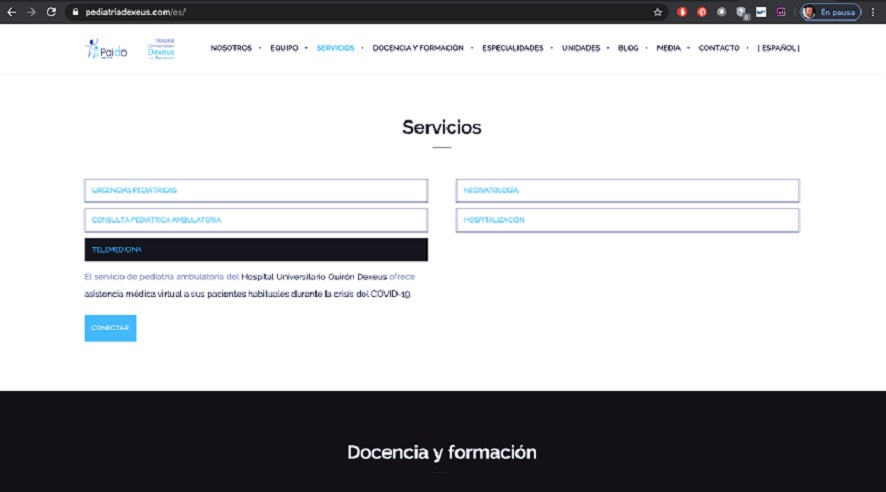Viewport: 886px width, 492px height.
Task: Open Docencia y Formación menu item
Action: tap(418, 48)
